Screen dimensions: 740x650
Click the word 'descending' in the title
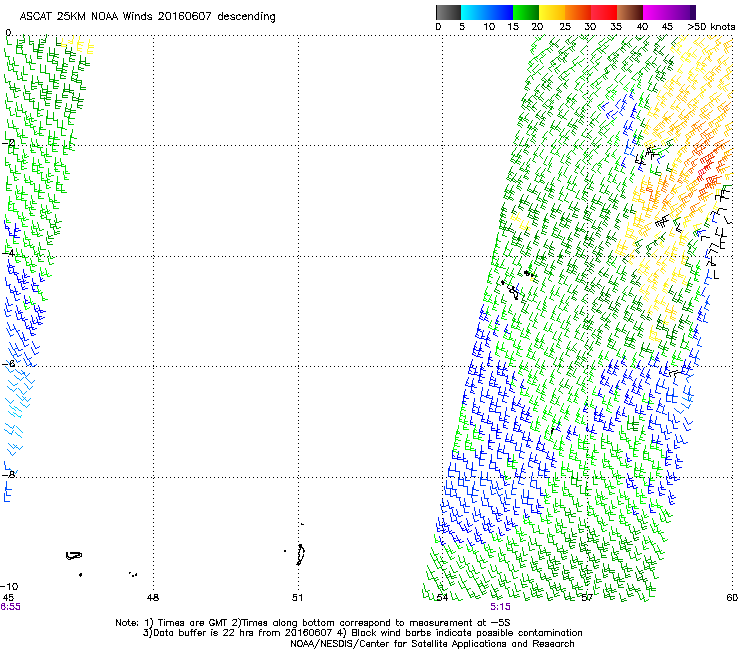tap(246, 17)
